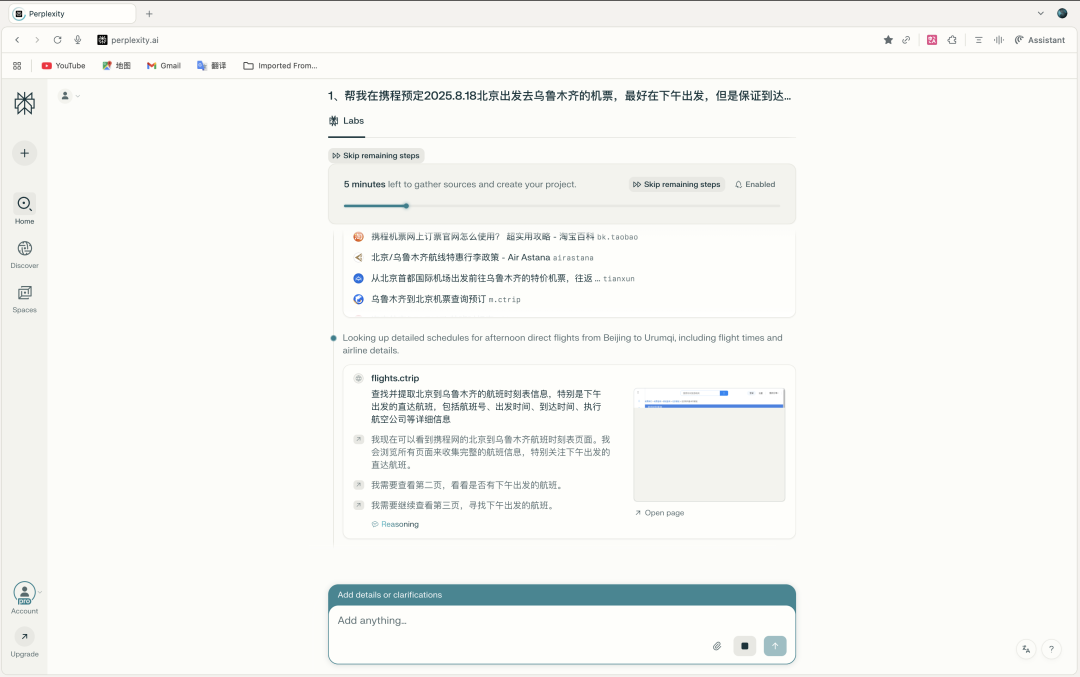The image size is (1080, 677).
Task: Expand the user avatar dropdown above the question
Action: point(69,95)
